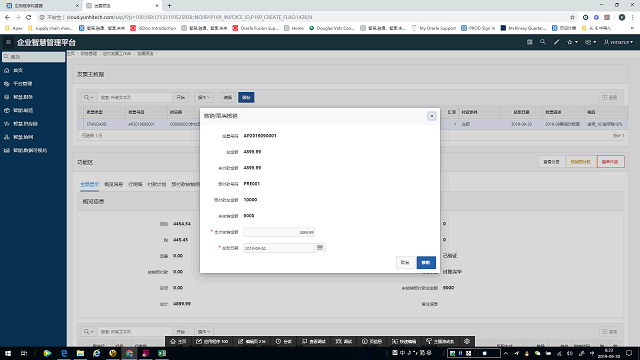Open Excel from the Windows taskbar
This screenshot has width=640, height=360.
[162, 353]
